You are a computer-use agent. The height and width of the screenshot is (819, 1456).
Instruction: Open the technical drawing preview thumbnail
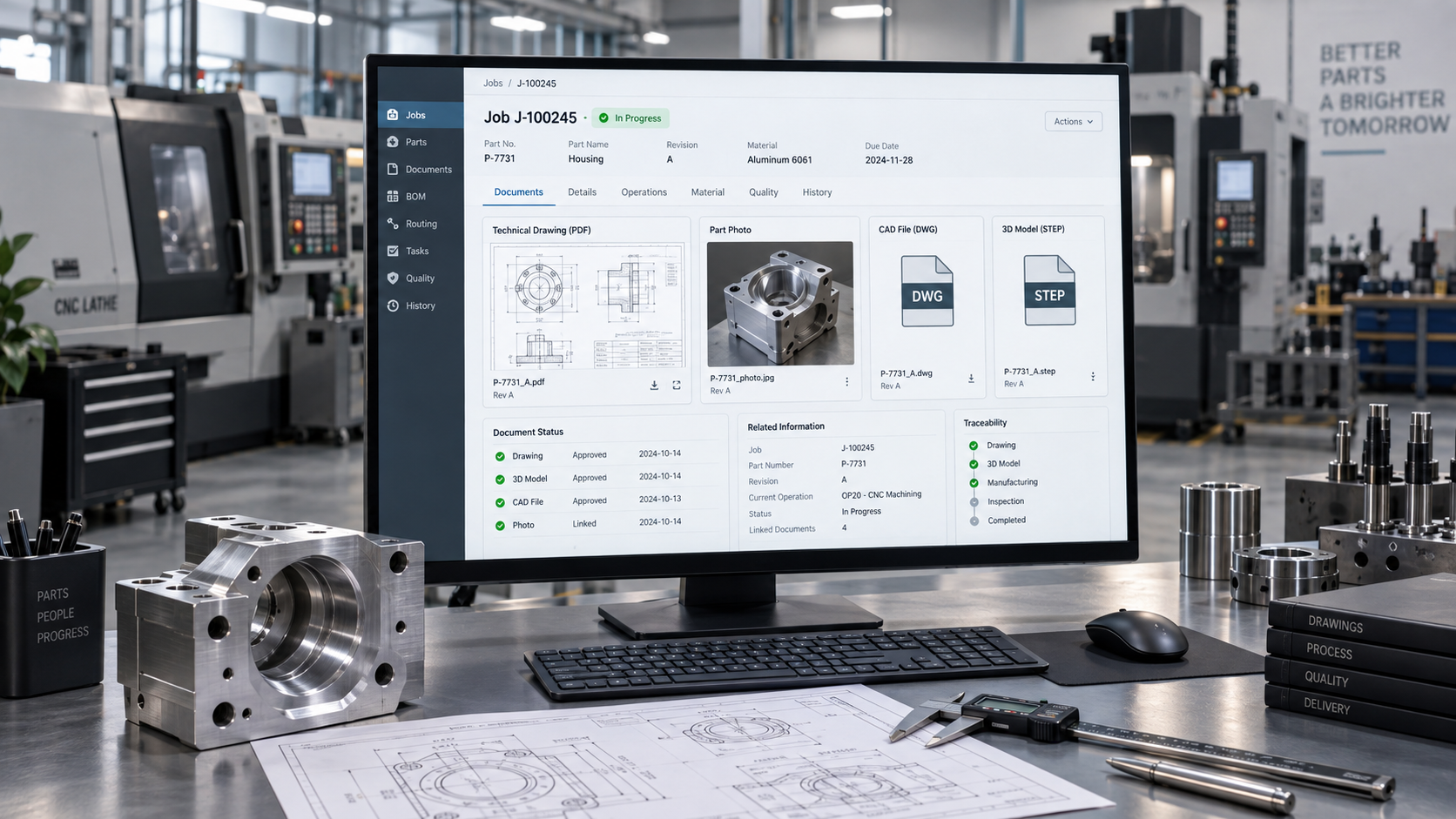(x=588, y=306)
